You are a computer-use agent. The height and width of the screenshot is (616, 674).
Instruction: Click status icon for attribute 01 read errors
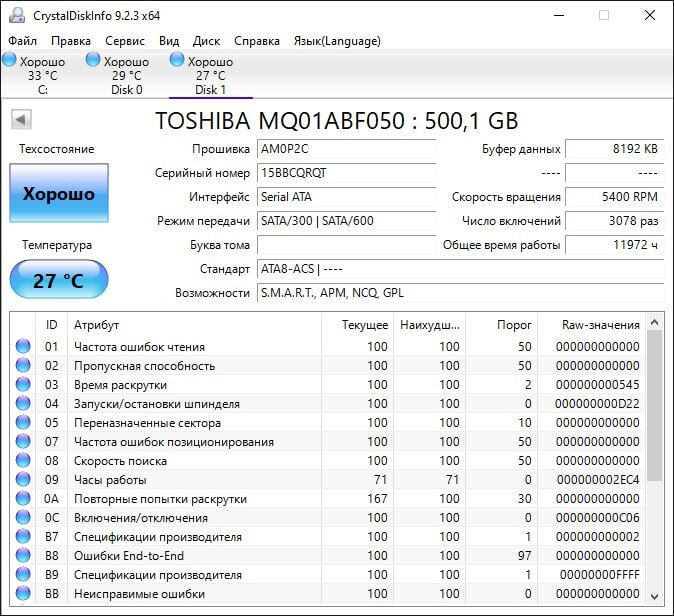coord(23,347)
